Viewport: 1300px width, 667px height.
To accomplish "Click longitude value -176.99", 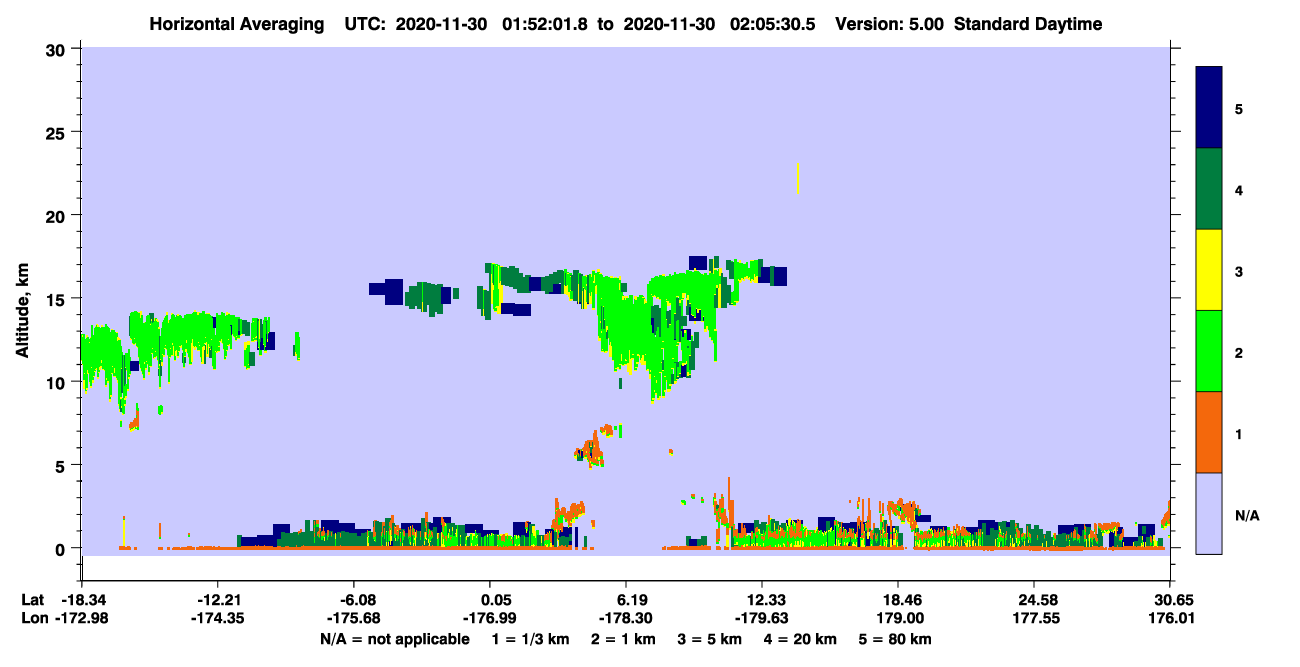I will 489,618.
